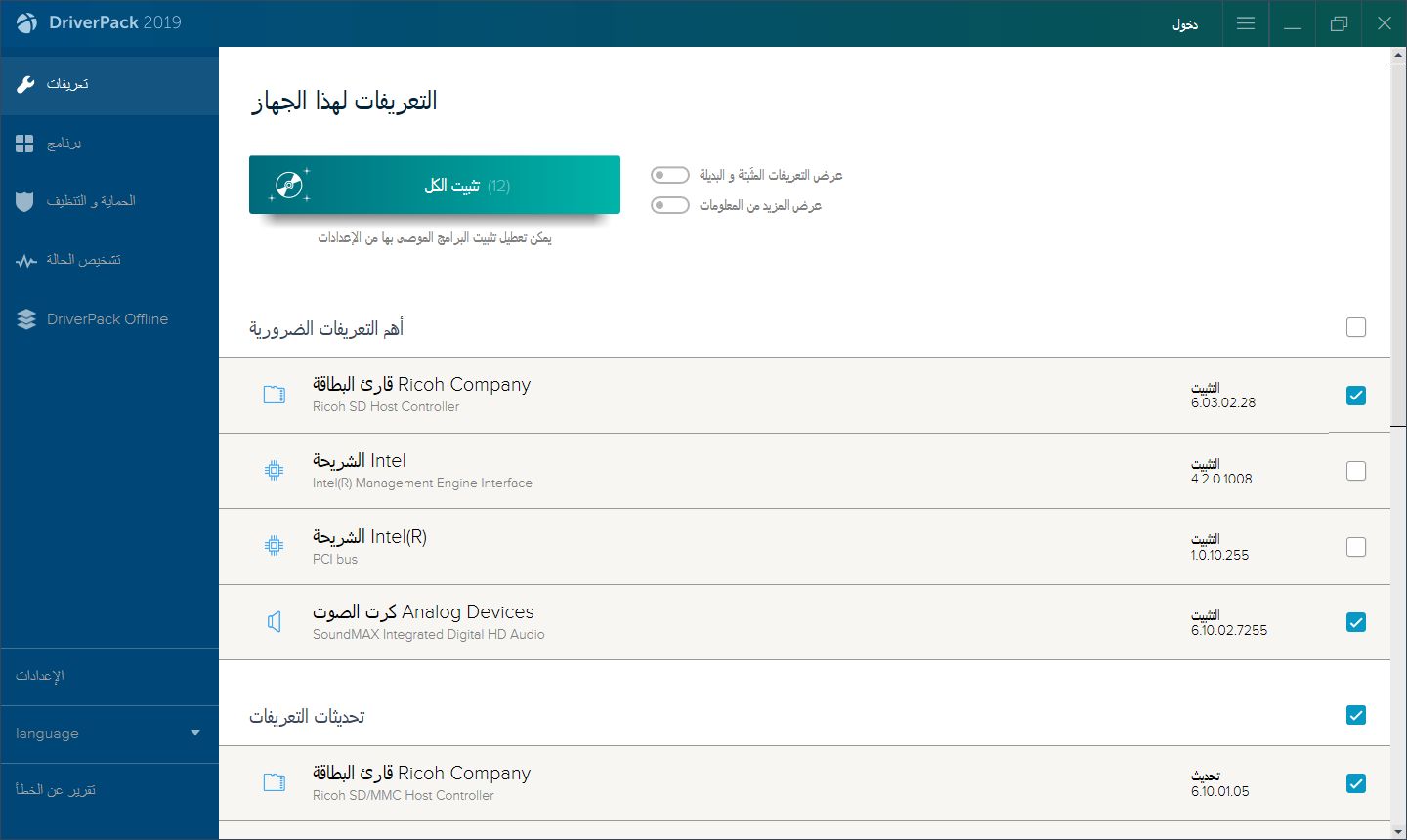Click the scrollbar up arrow

[1398, 56]
